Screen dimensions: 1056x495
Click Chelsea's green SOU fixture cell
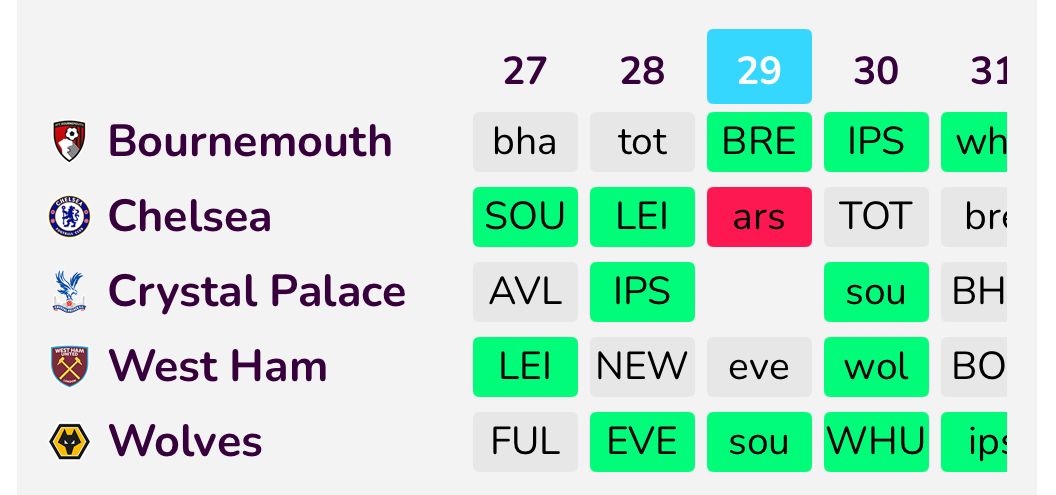[525, 216]
